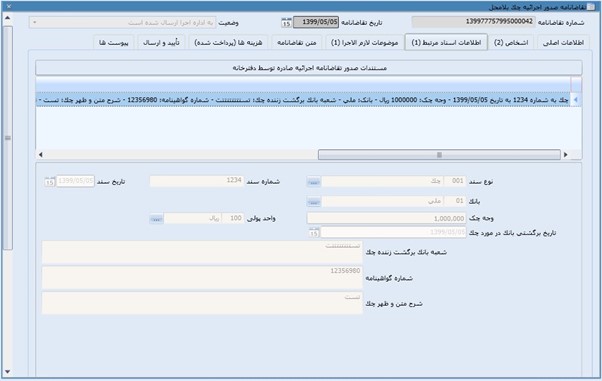Click the شرح متن و ظهر چک text area
Image resolution: width=602 pixels, height=381 pixels.
(x=202, y=303)
